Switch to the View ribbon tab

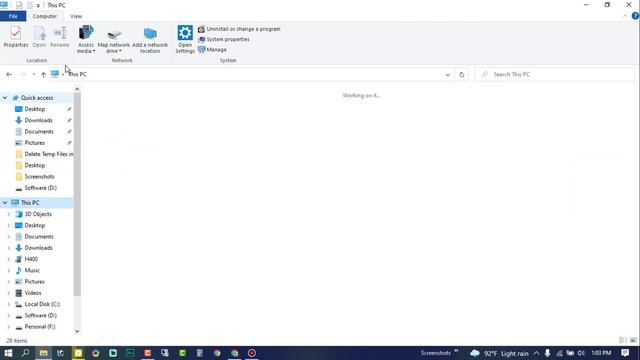tap(76, 16)
